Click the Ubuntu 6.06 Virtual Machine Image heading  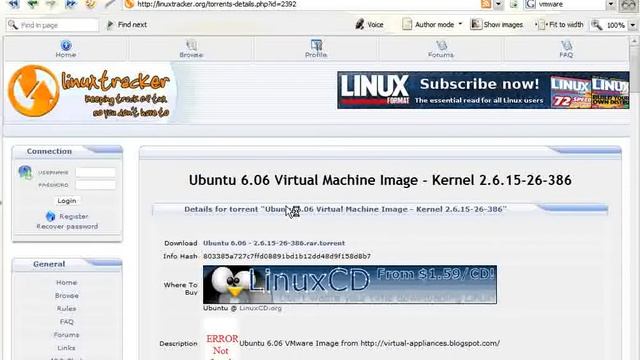pos(380,180)
